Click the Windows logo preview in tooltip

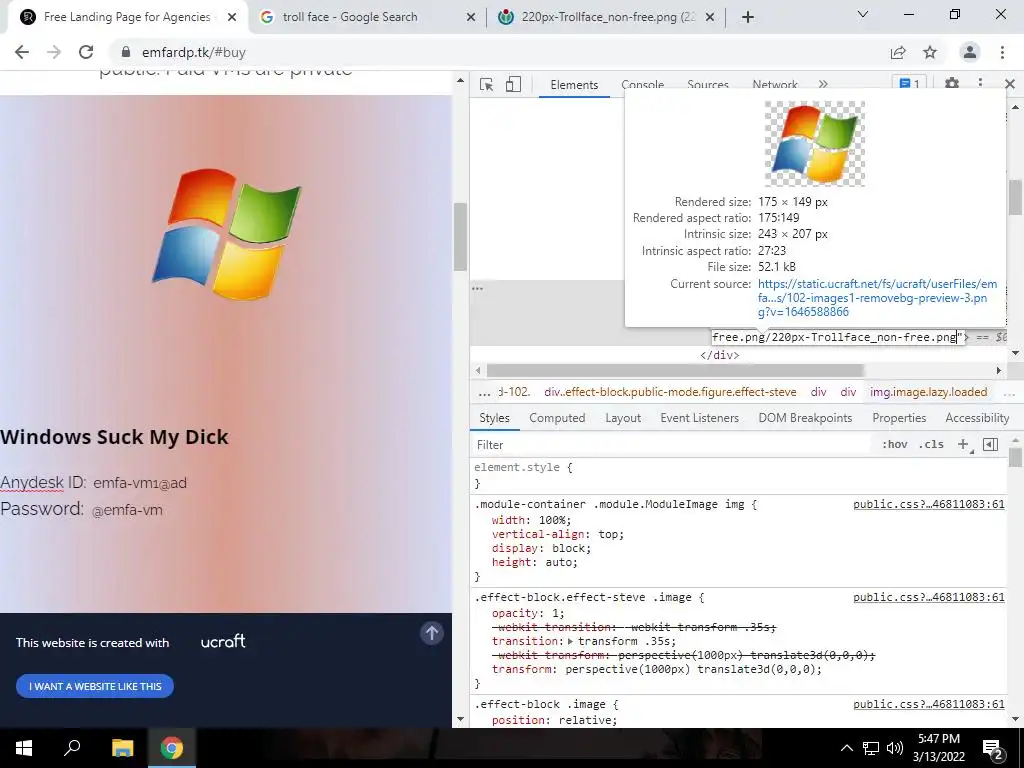pyautogui.click(x=814, y=144)
